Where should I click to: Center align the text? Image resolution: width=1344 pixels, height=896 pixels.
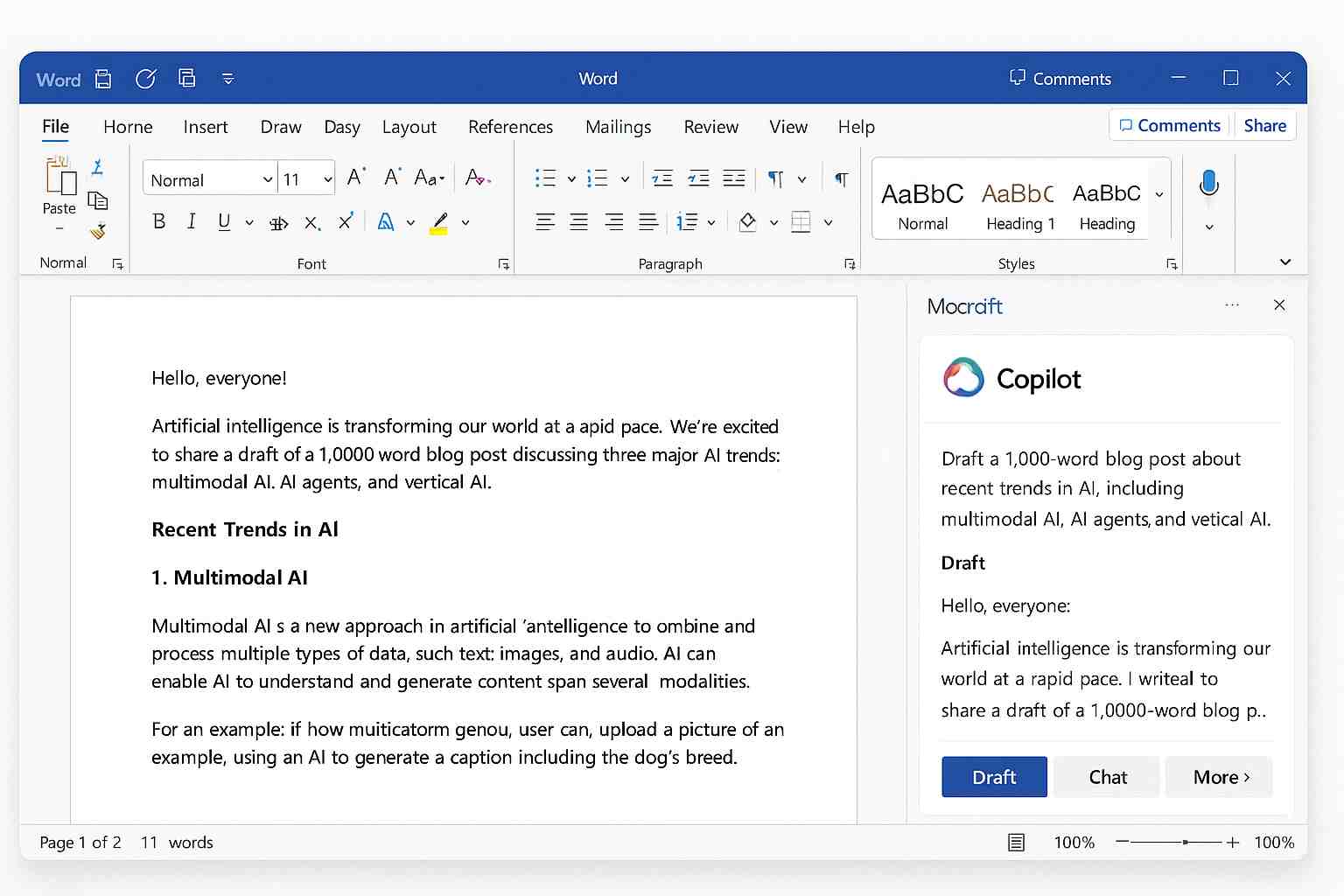coord(579,221)
